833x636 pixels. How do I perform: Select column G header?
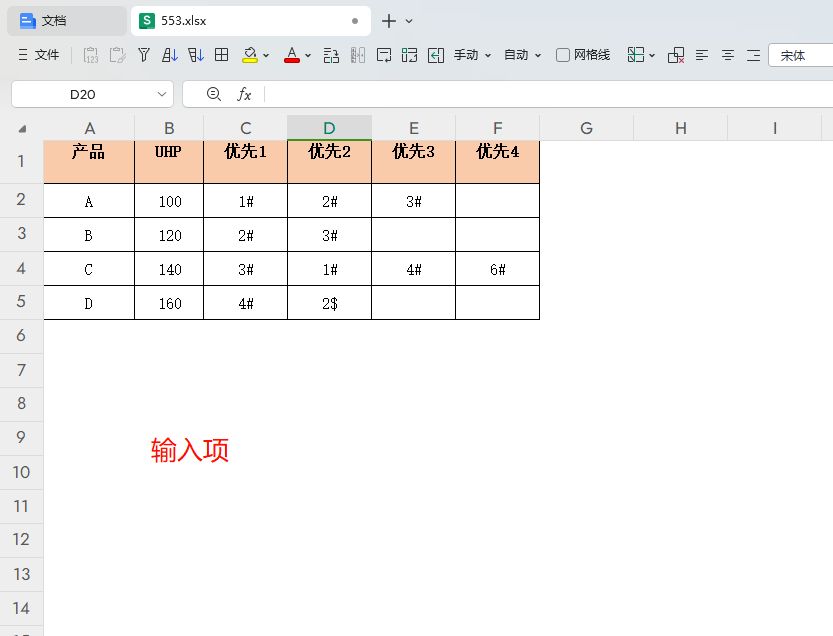click(586, 128)
